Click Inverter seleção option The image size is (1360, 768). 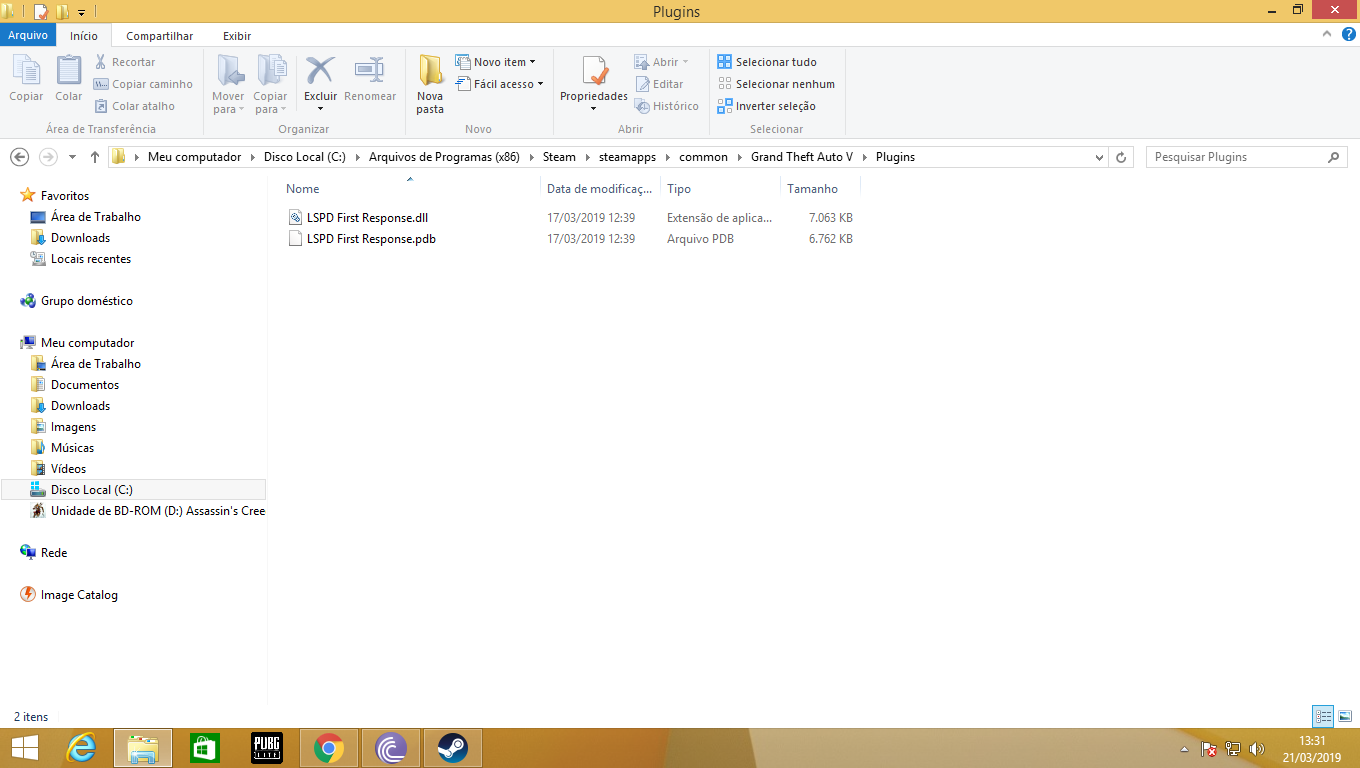pos(767,106)
